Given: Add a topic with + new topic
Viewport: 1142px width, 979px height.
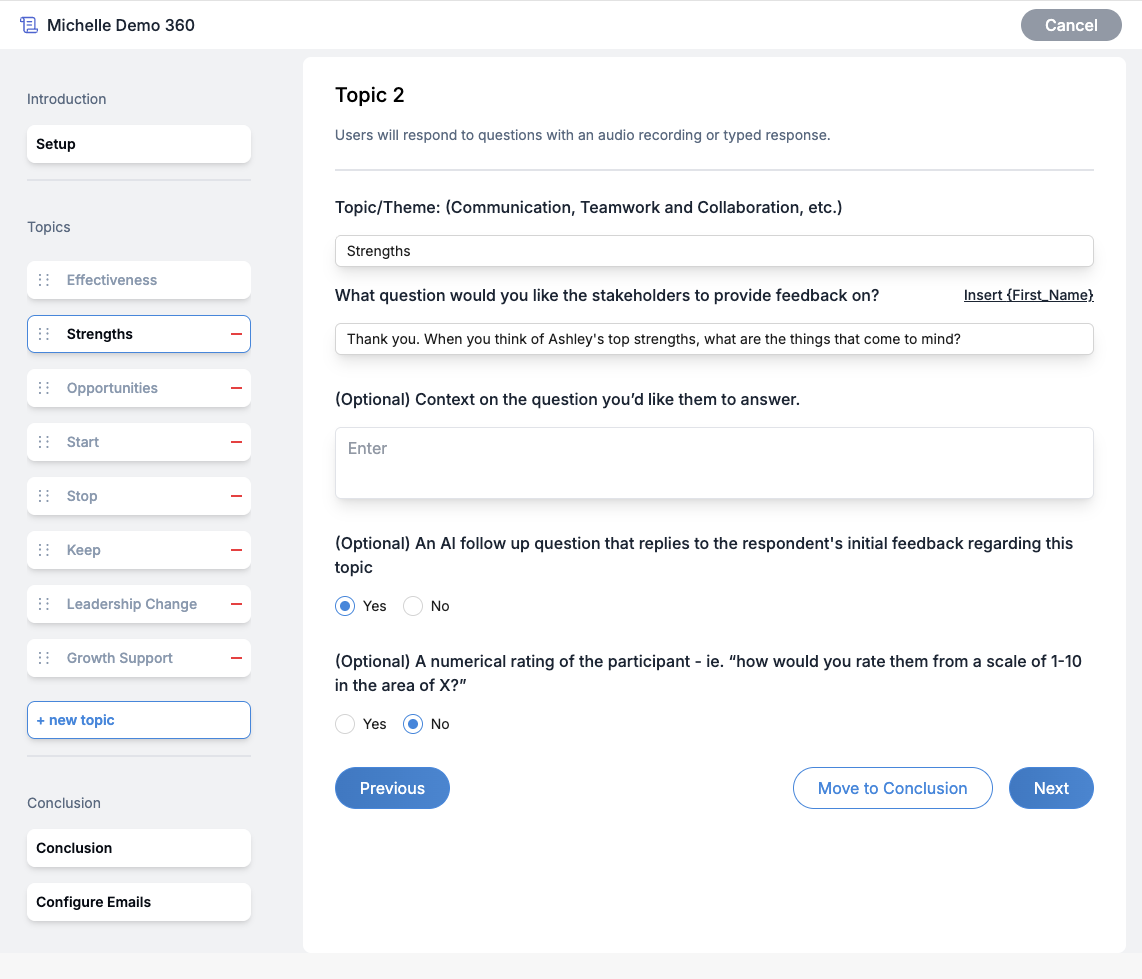Looking at the screenshot, I should (139, 720).
